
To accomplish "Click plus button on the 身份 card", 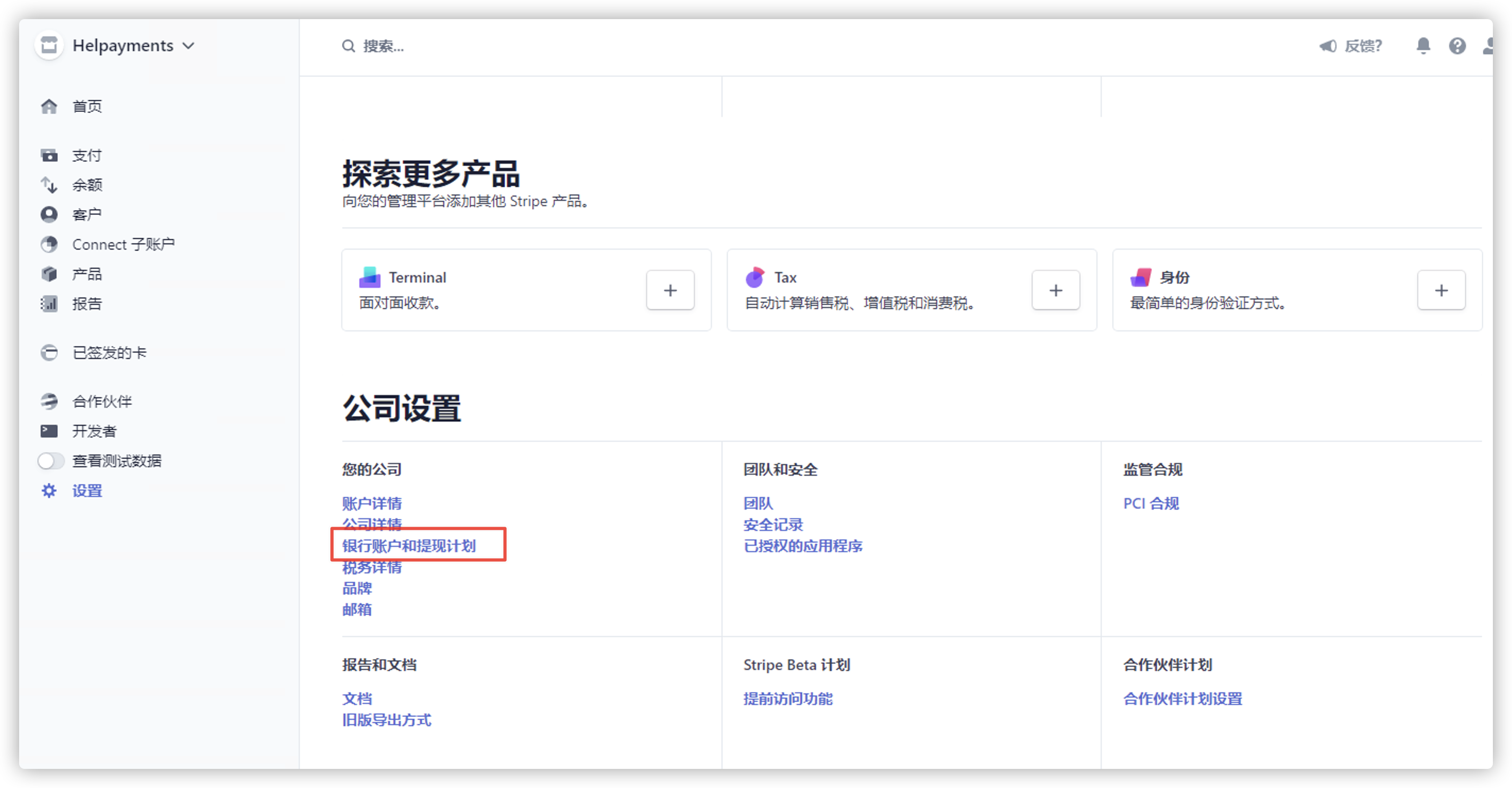I will (x=1441, y=290).
